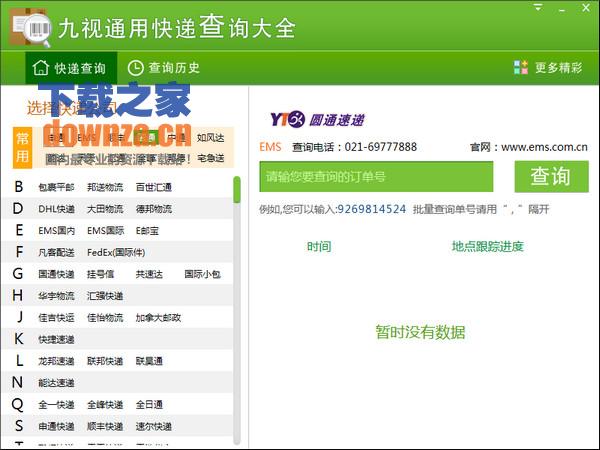
Task: Select 如风达 in common couriers
Action: (210, 138)
